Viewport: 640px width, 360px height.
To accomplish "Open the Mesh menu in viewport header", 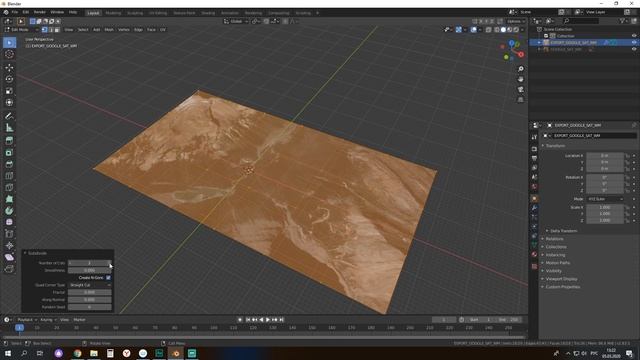I will (x=109, y=30).
